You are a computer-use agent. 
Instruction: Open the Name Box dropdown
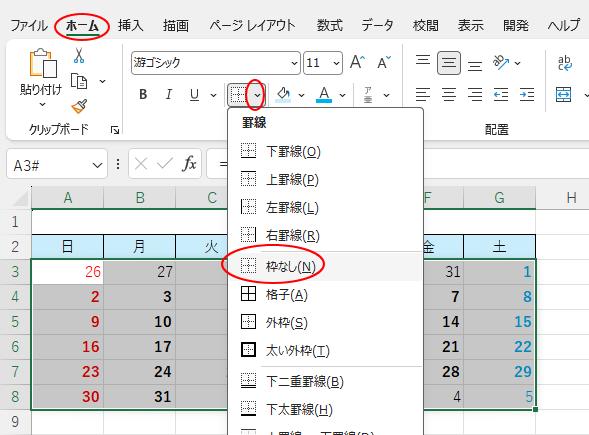pos(97,165)
